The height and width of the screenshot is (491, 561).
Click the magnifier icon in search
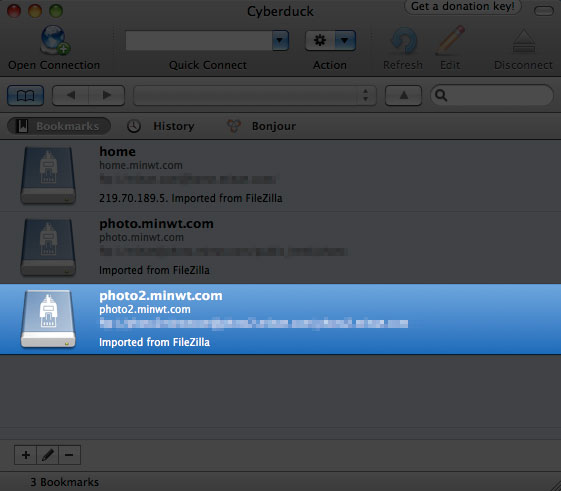(441, 96)
